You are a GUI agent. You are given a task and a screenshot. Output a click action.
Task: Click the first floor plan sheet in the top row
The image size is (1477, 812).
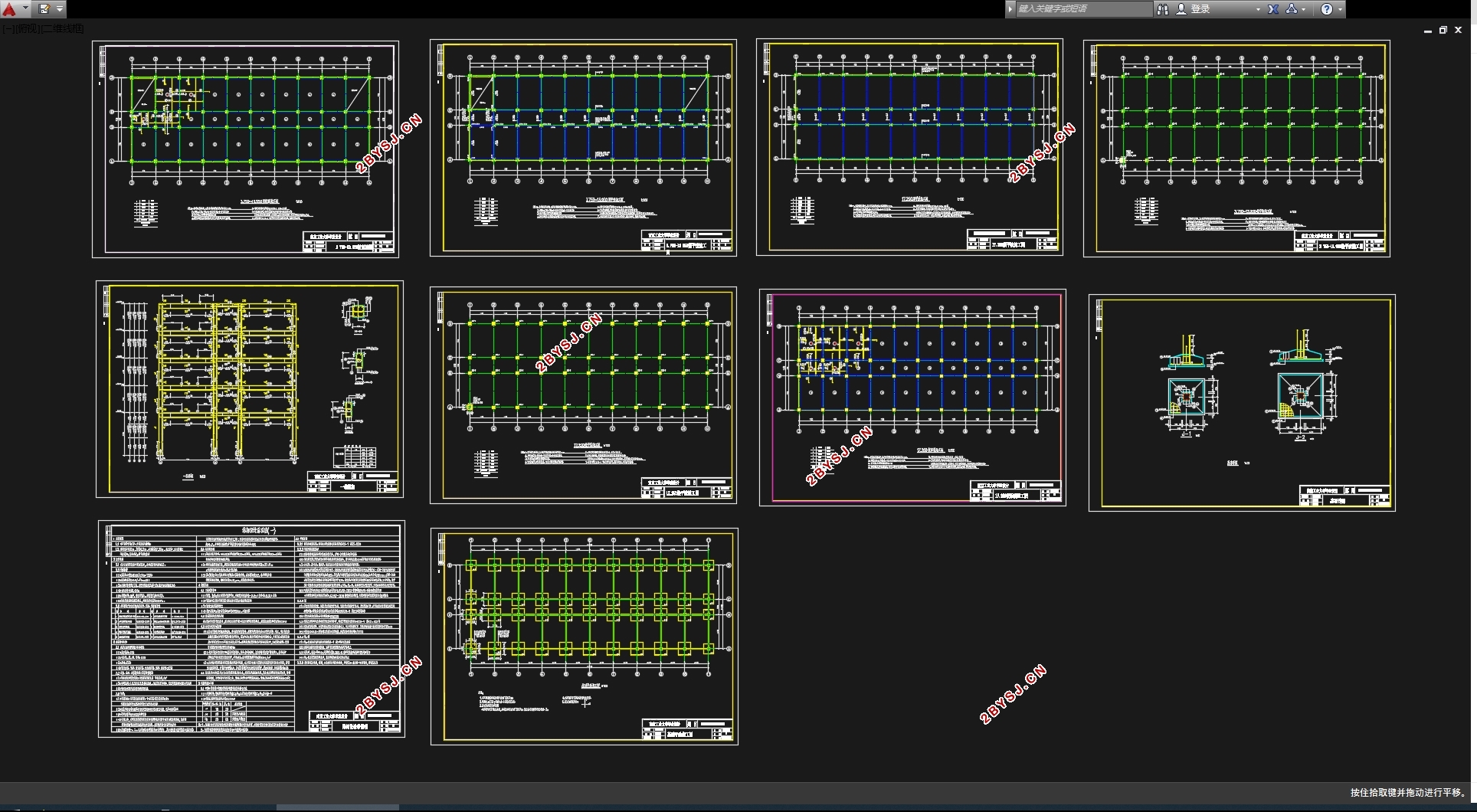click(245, 149)
